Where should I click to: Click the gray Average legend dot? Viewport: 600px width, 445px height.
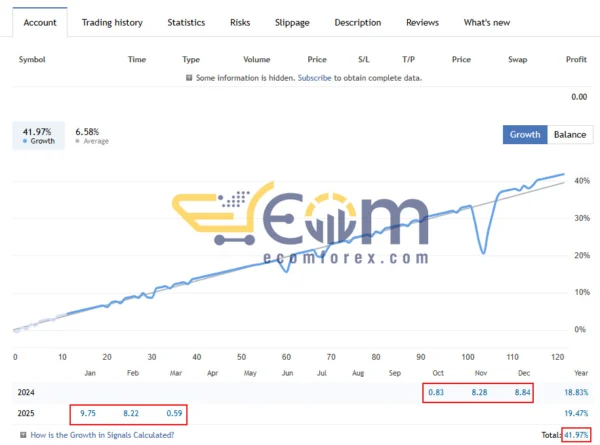point(78,141)
